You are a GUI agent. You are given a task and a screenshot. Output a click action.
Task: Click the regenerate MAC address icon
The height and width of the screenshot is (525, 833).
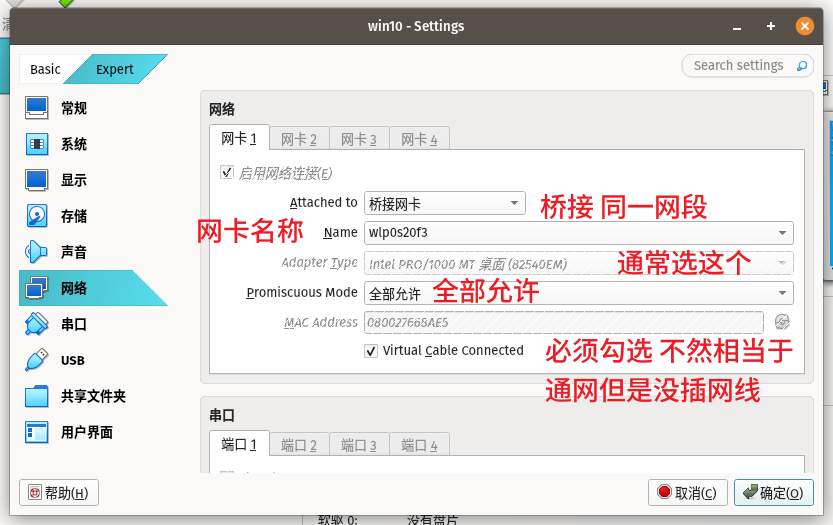point(782,322)
